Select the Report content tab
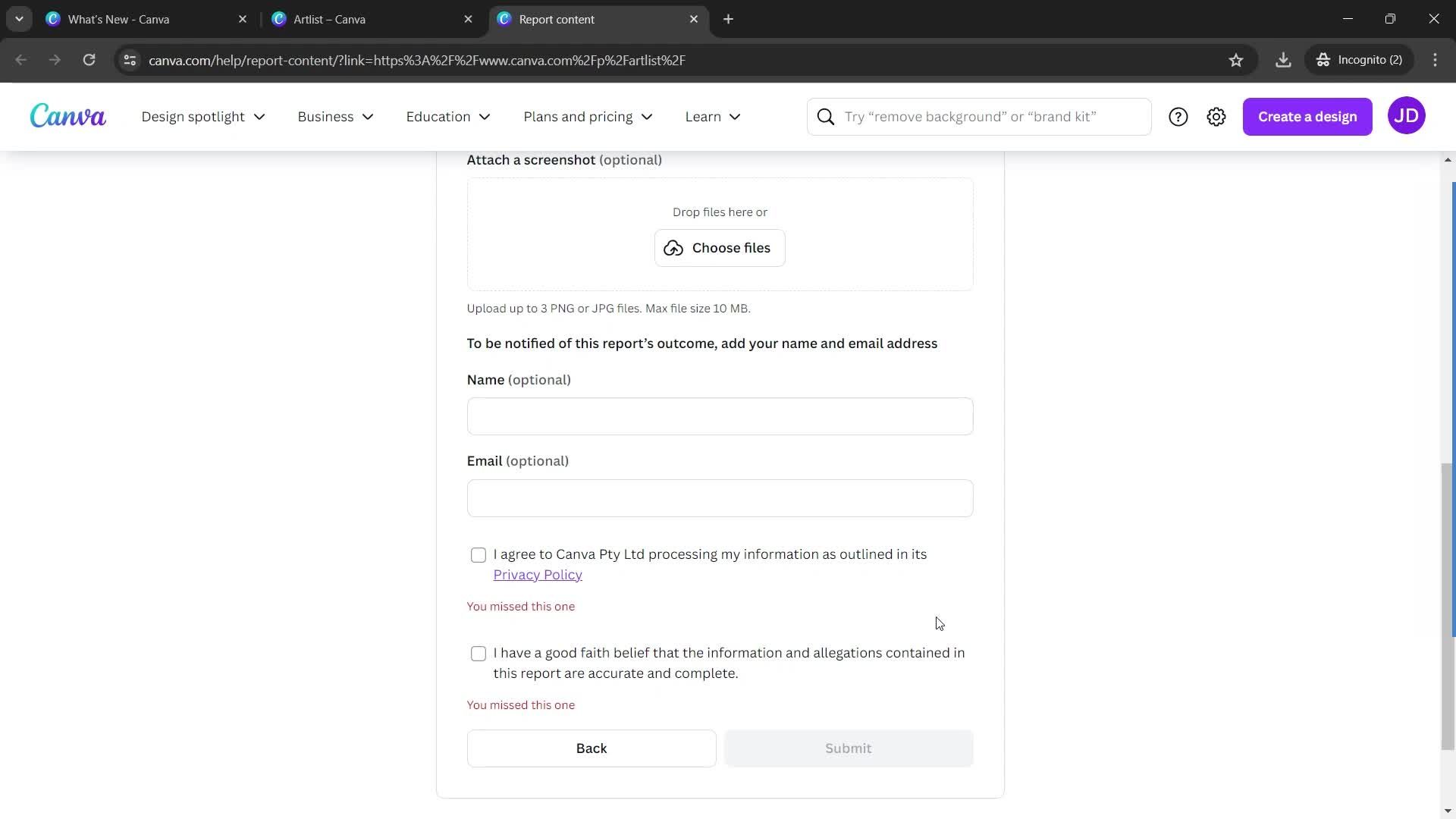Image resolution: width=1456 pixels, height=819 pixels. 599,19
